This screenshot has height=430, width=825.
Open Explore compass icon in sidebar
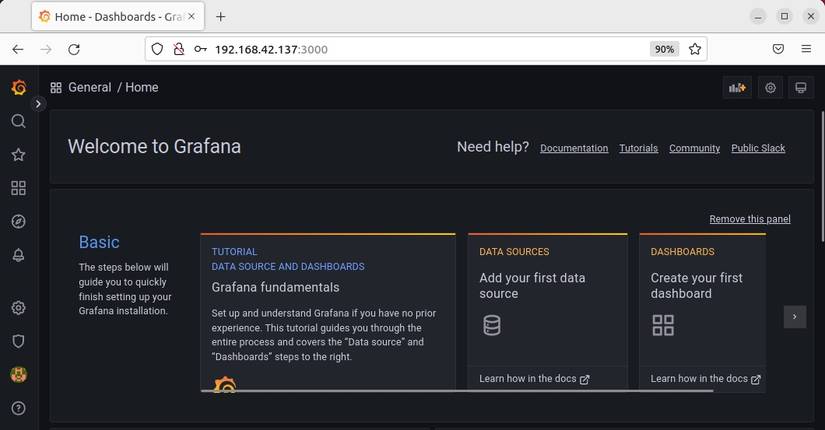click(x=18, y=222)
